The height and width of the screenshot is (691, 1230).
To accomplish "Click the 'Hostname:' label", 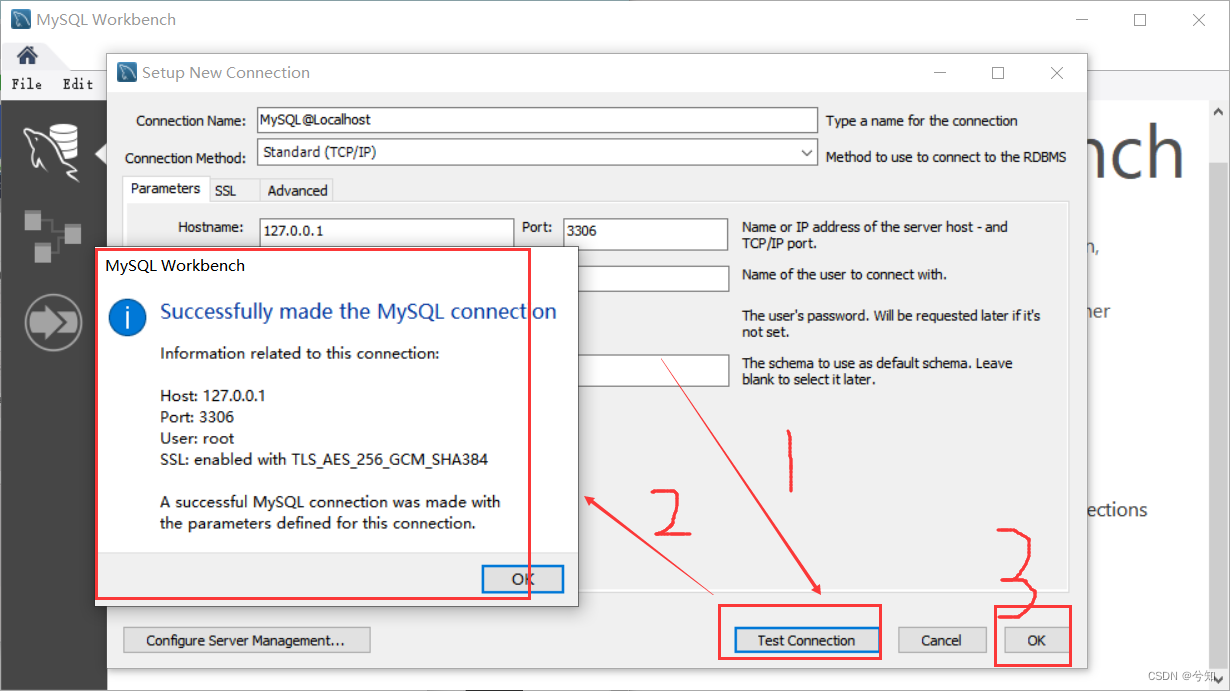I will coord(211,227).
